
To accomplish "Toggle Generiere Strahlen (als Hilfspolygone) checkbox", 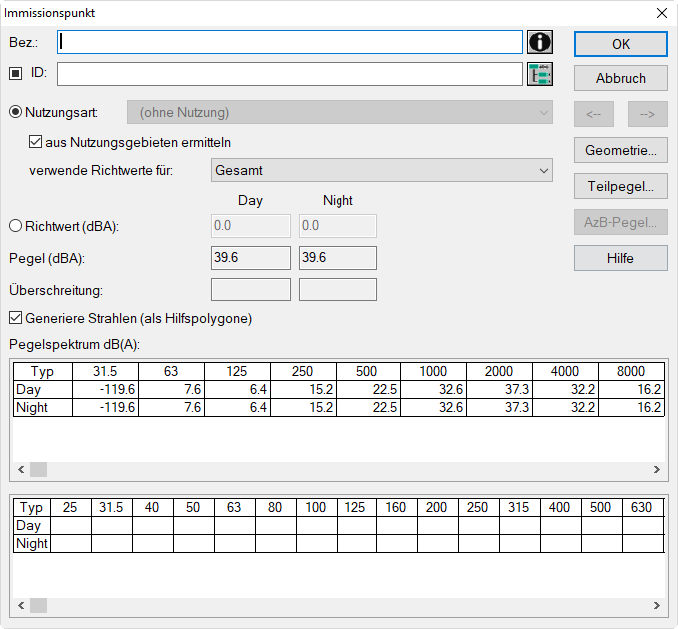I will tap(16, 318).
